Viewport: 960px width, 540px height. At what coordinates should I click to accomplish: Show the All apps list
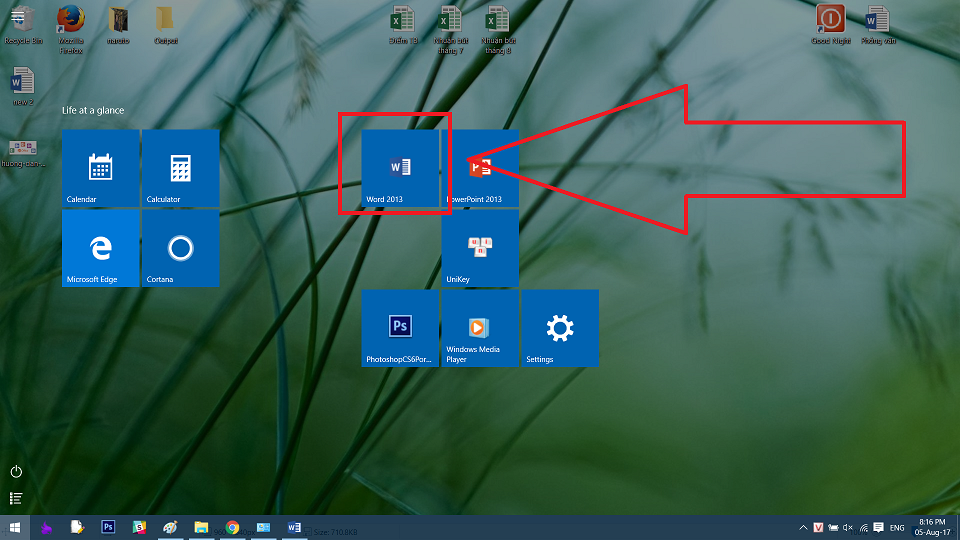point(16,498)
